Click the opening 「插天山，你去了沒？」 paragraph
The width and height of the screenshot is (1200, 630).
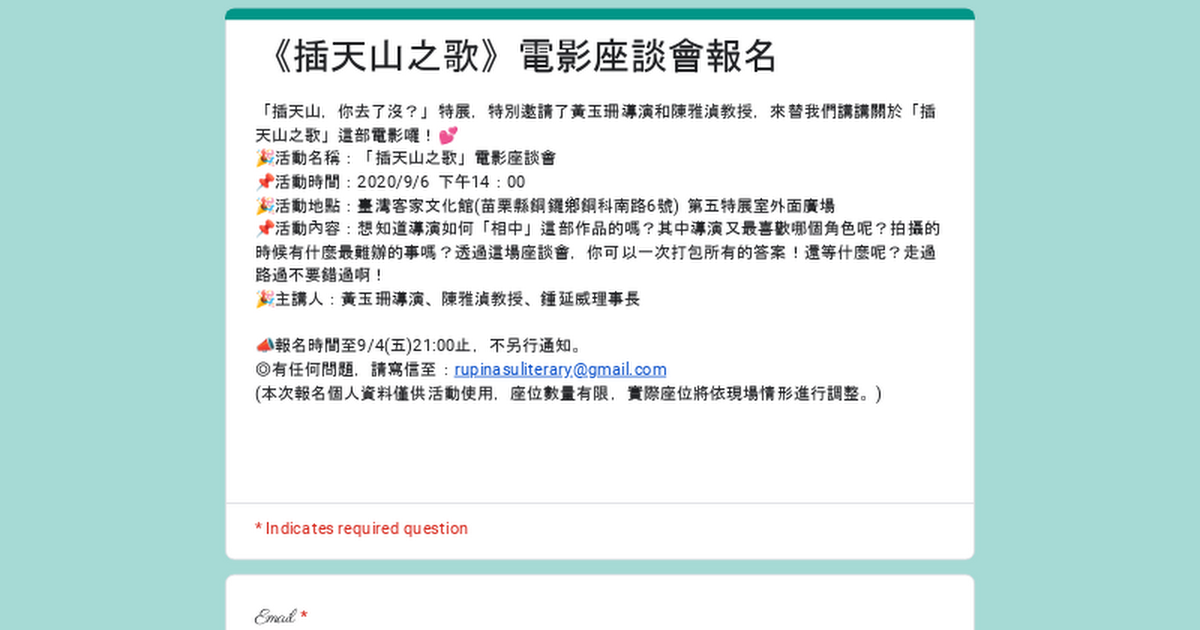click(598, 122)
